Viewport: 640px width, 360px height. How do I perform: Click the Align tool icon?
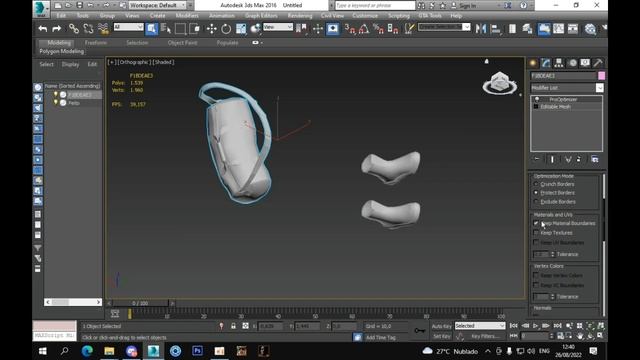coord(496,29)
